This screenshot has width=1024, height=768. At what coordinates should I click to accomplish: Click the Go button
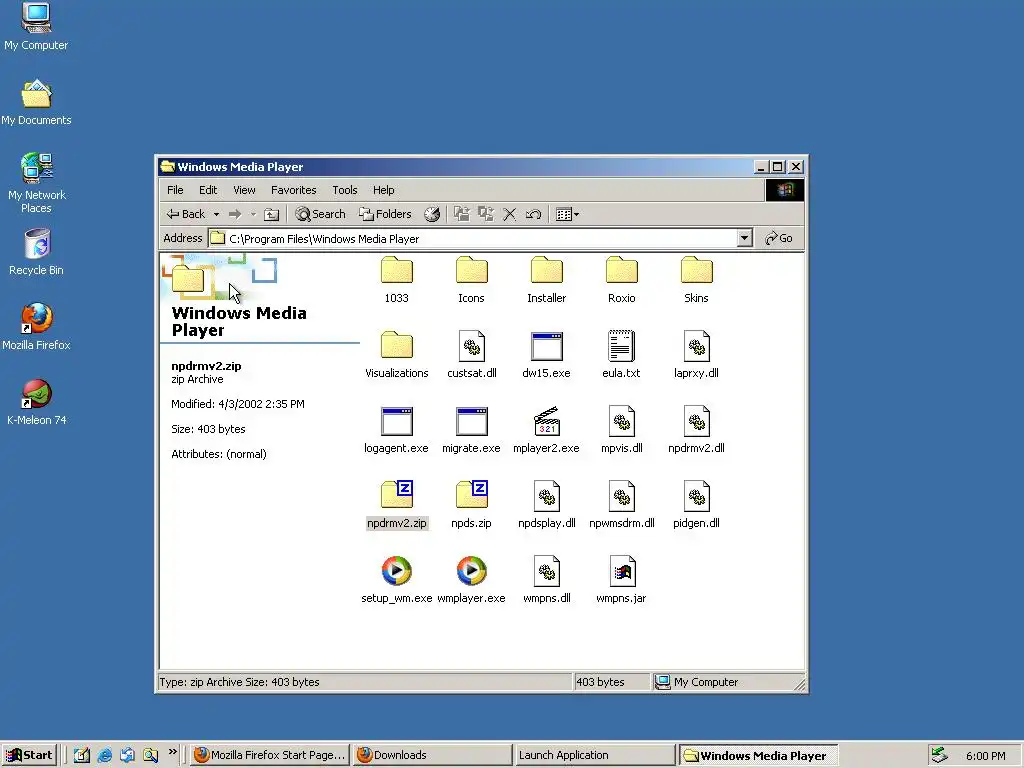point(778,238)
